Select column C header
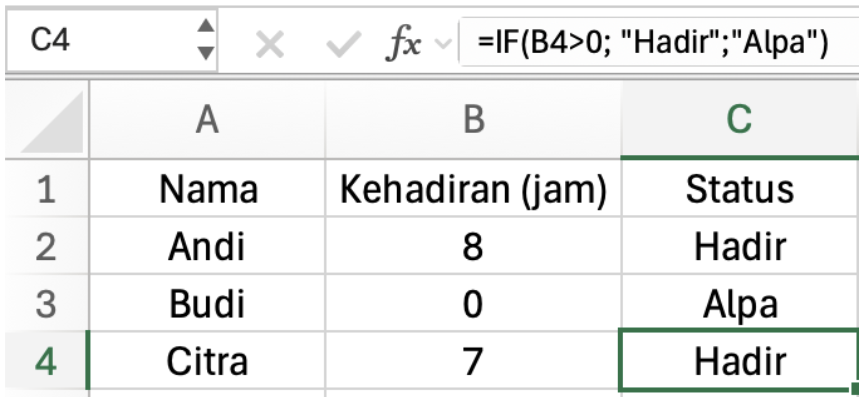The height and width of the screenshot is (400, 864). point(739,120)
